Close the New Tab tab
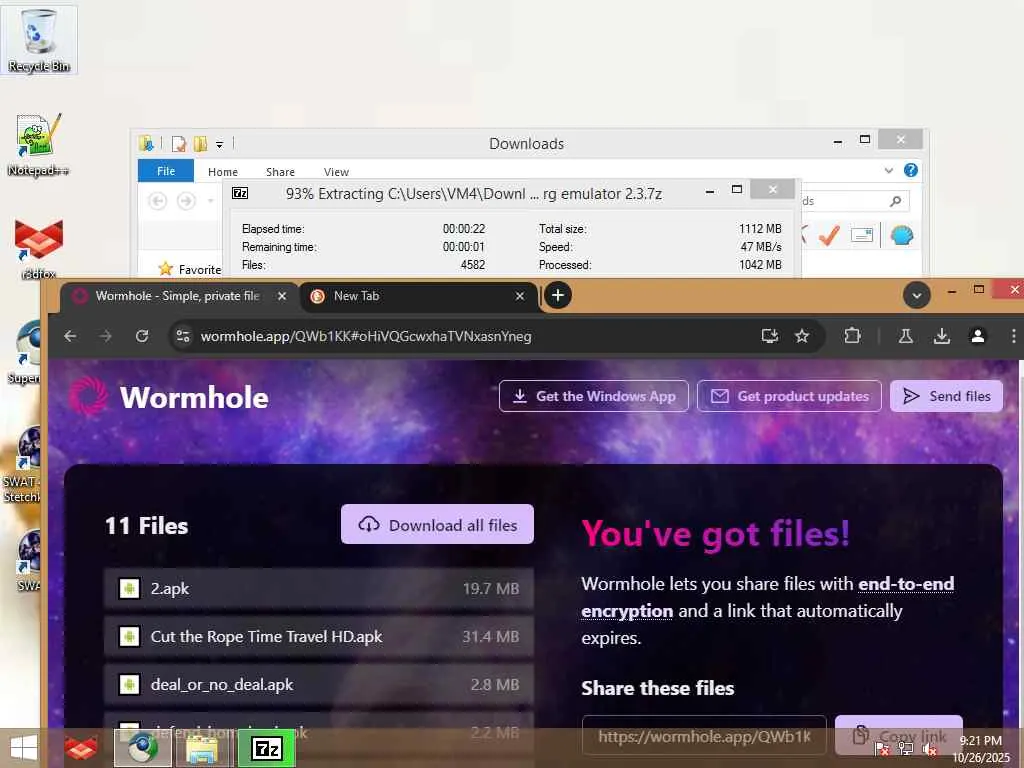 [520, 296]
